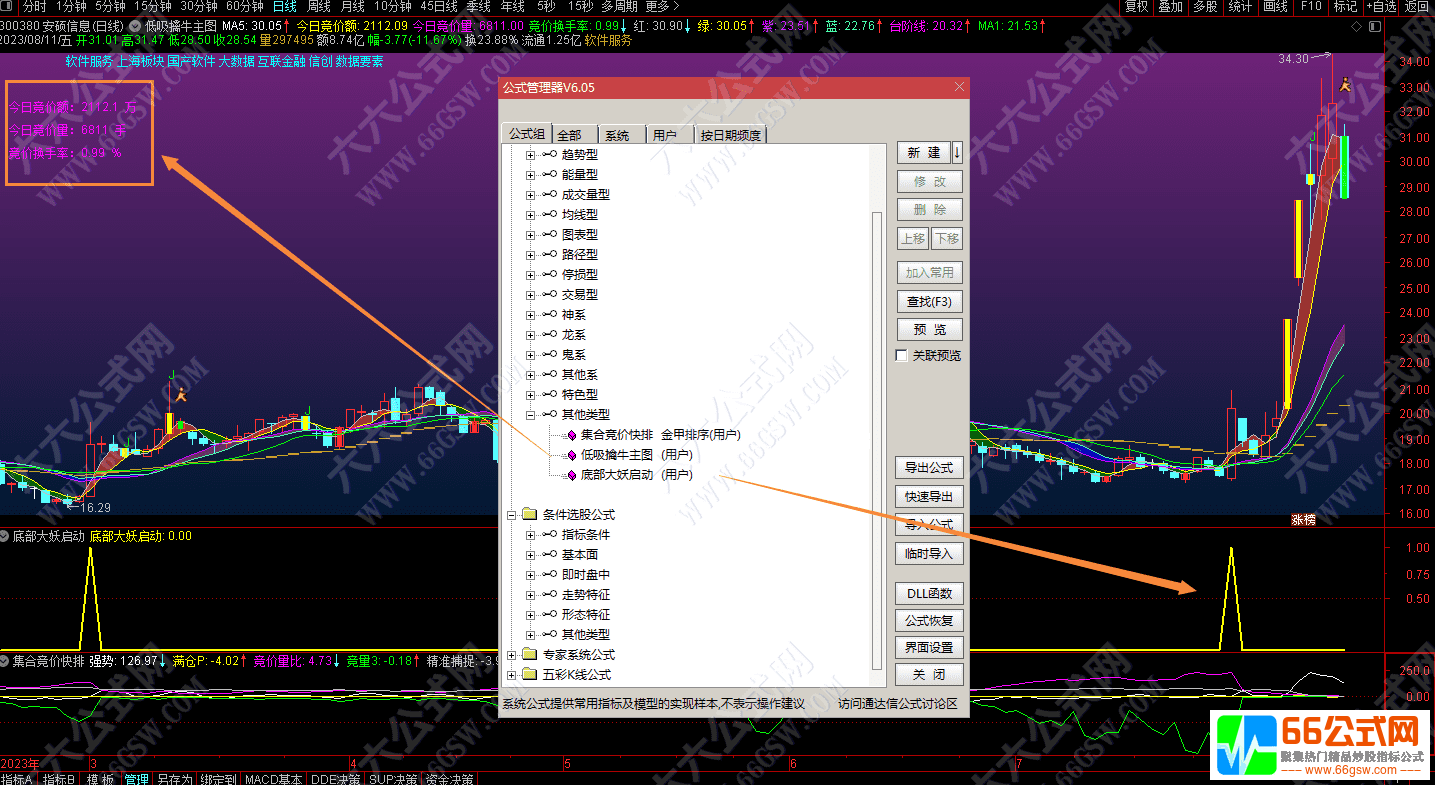Open F10 company information
1435x785 pixels.
[x=1309, y=6]
